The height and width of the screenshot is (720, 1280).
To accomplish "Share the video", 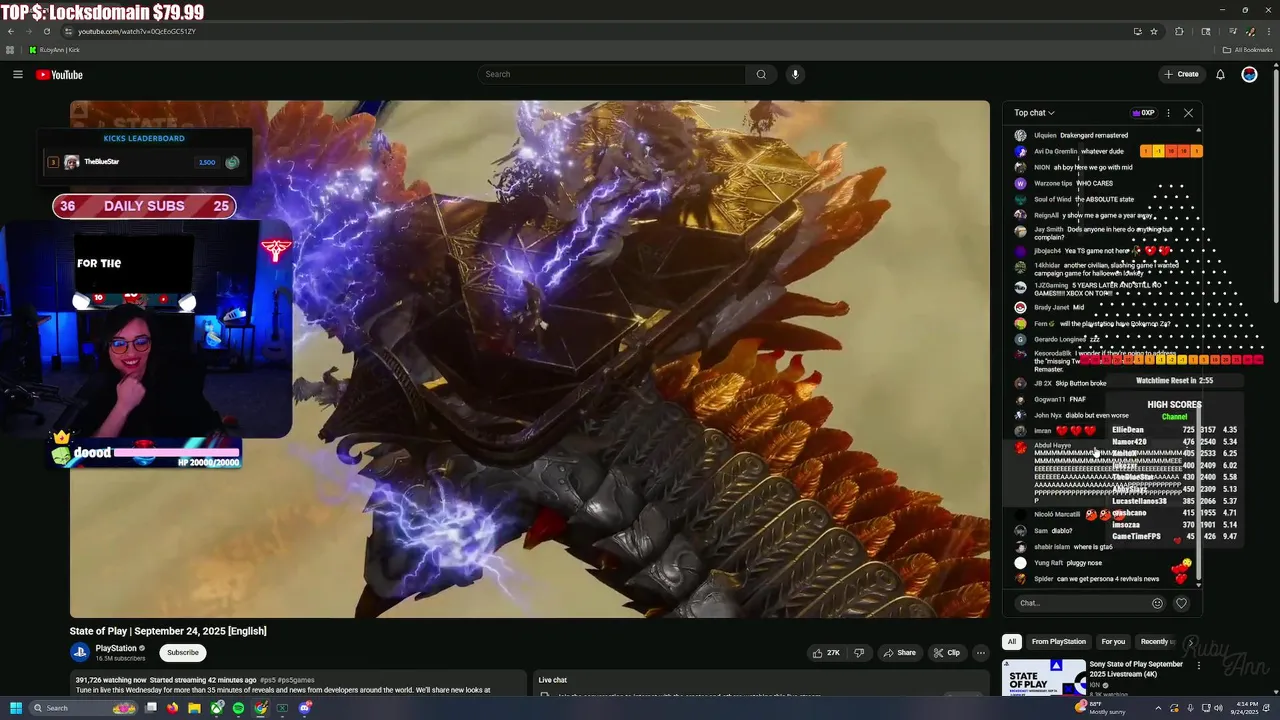I will pos(899,653).
